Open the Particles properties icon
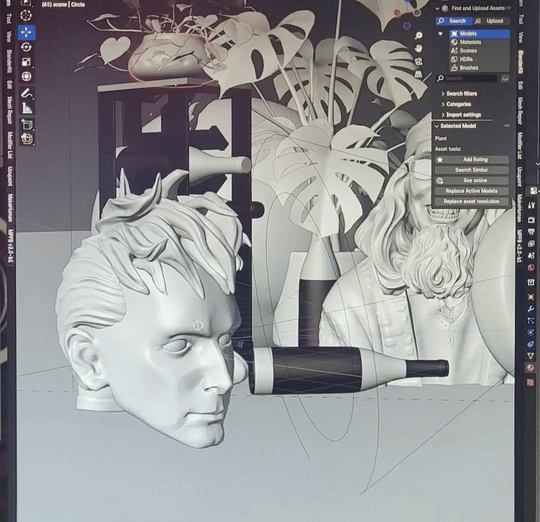This screenshot has width=540, height=522. [531, 321]
